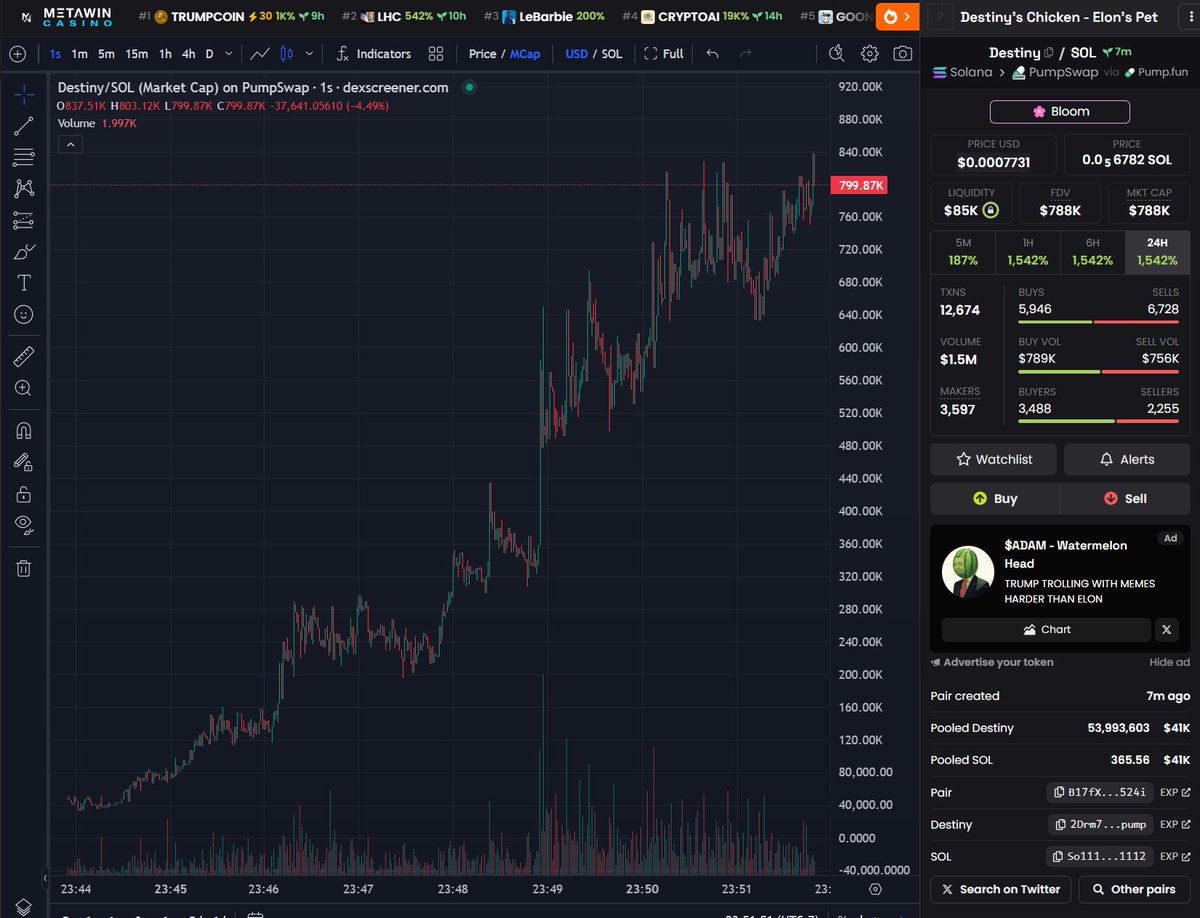Undo the last chart action
The width and height of the screenshot is (1200, 918).
(712, 54)
